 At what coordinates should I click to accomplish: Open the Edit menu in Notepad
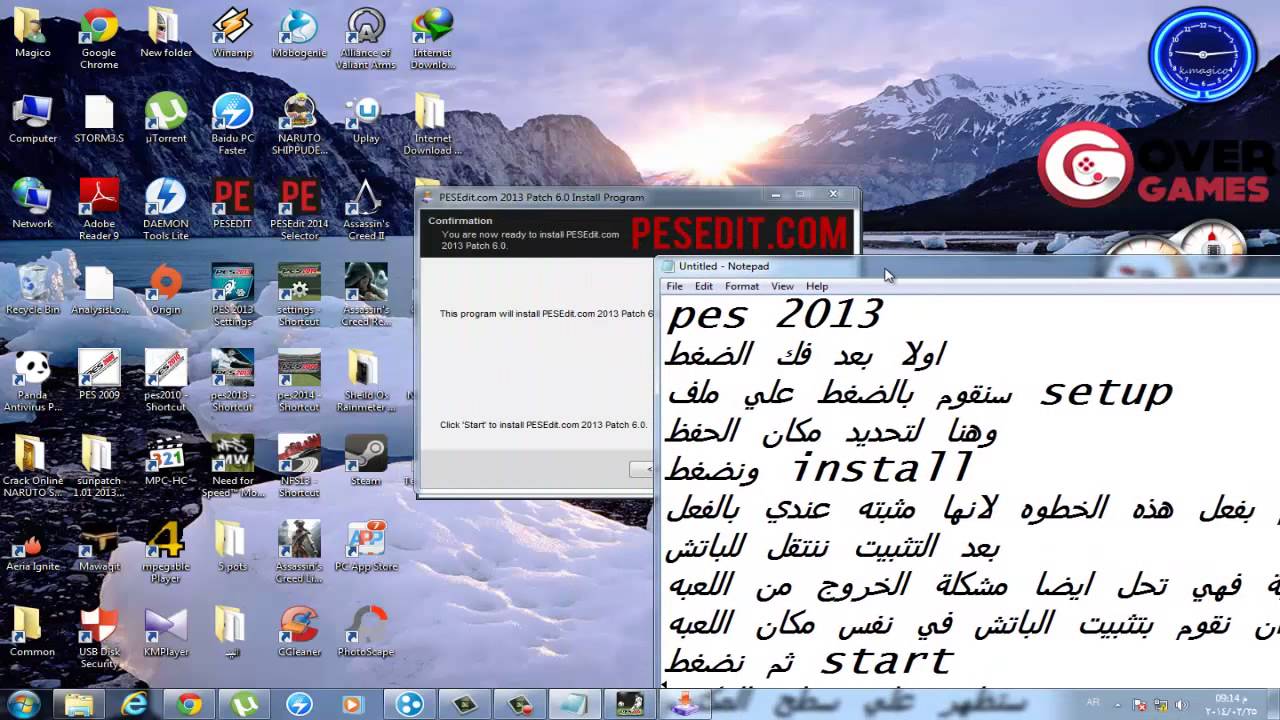tap(704, 286)
